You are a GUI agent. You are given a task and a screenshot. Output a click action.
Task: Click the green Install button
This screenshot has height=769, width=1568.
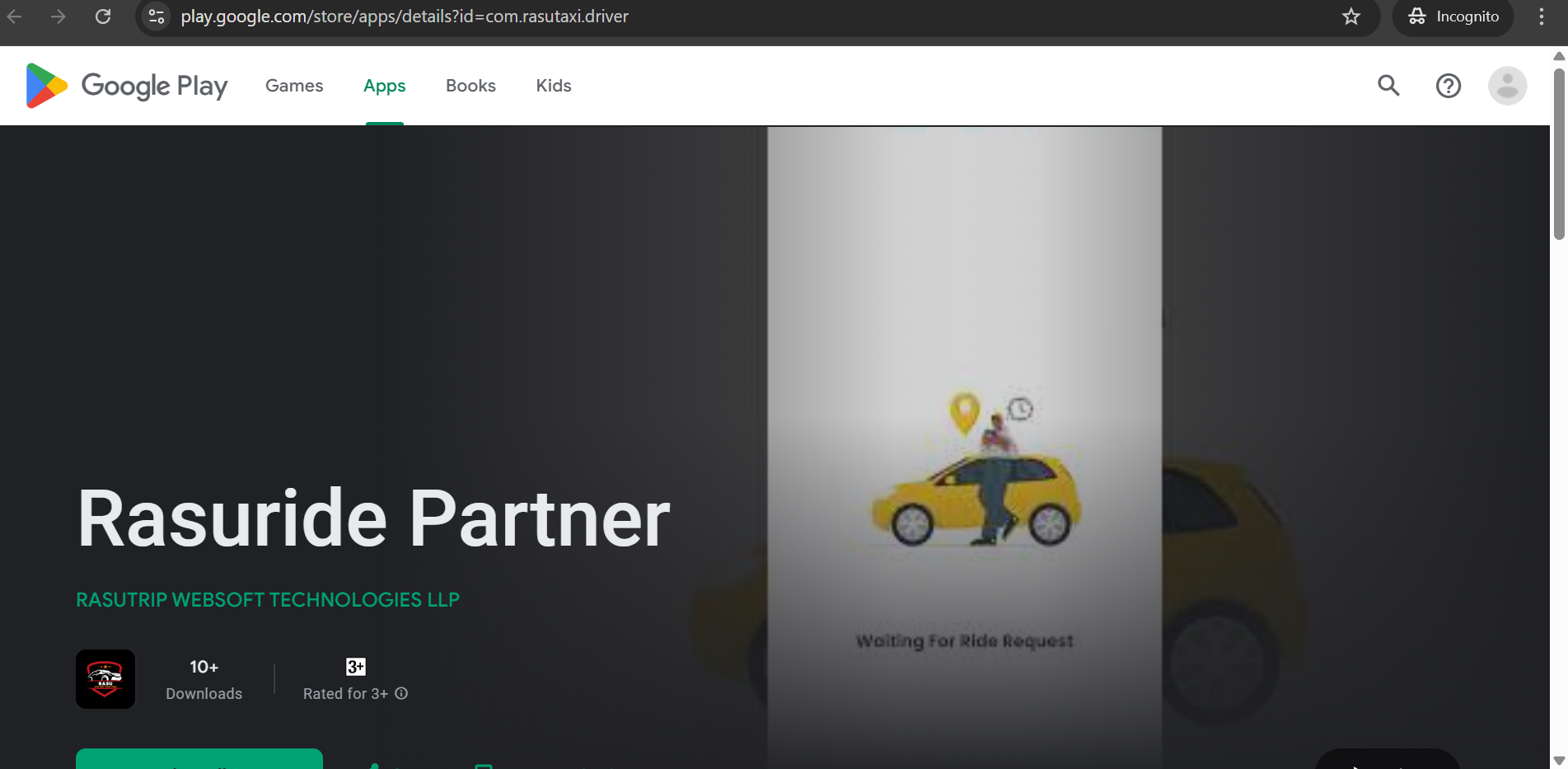pos(199,759)
